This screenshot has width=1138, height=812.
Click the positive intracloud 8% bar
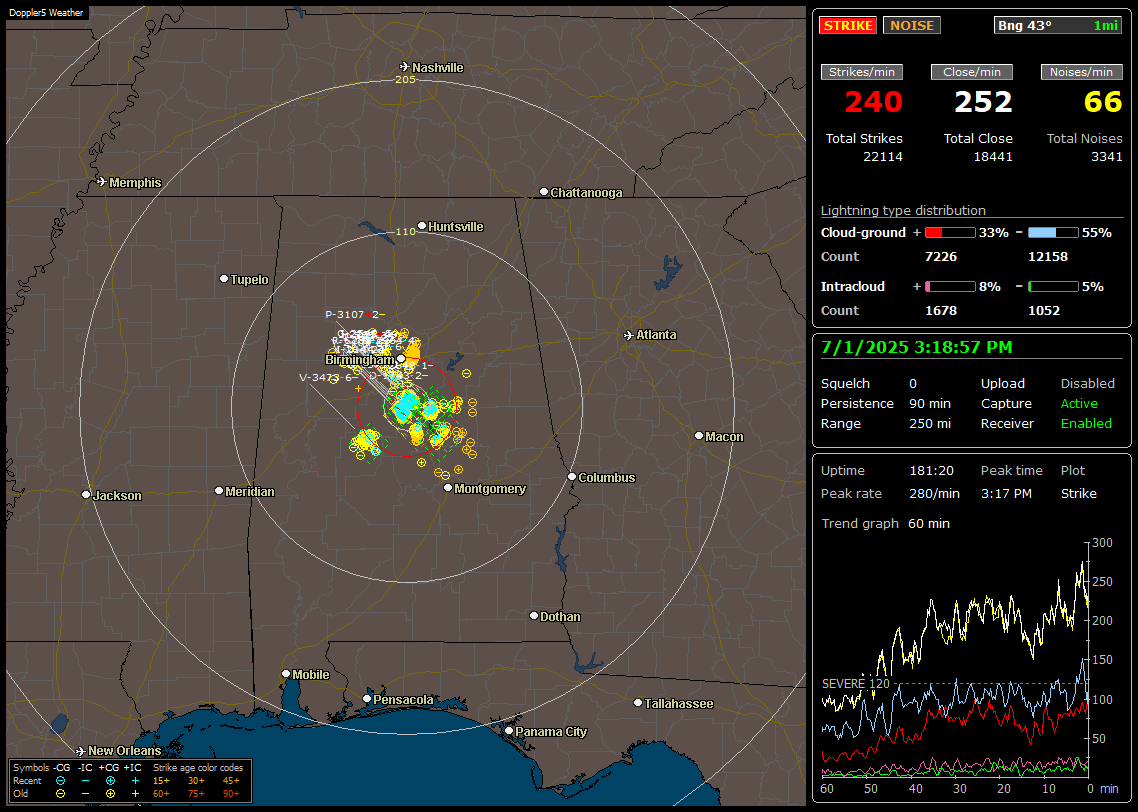pyautogui.click(x=950, y=287)
